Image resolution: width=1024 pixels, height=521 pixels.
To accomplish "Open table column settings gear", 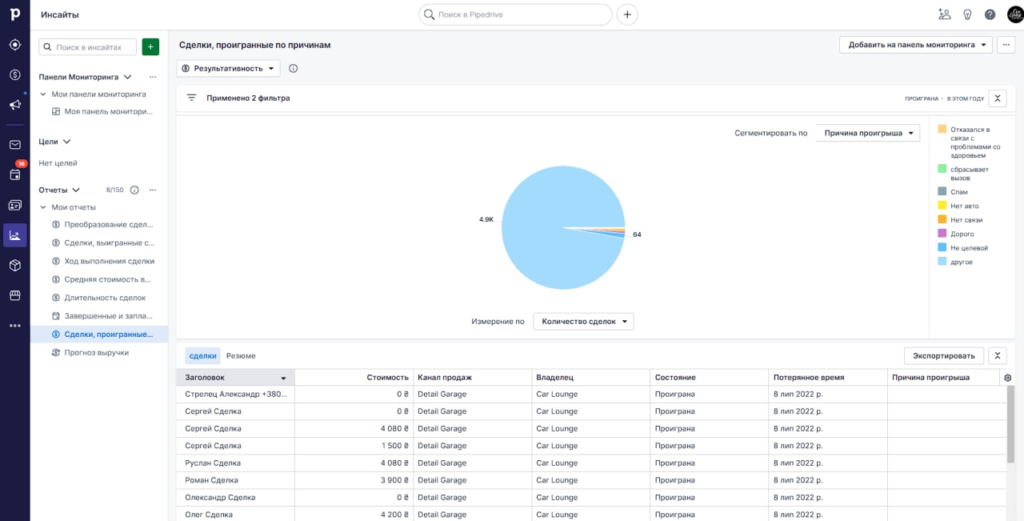I will point(1008,377).
